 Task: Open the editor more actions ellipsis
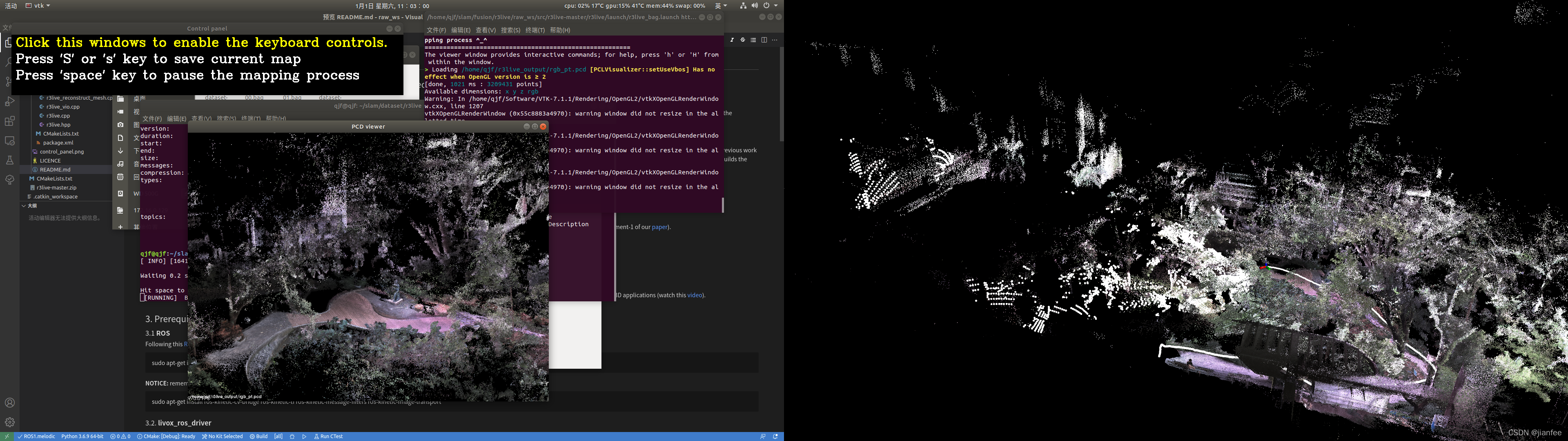774,40
